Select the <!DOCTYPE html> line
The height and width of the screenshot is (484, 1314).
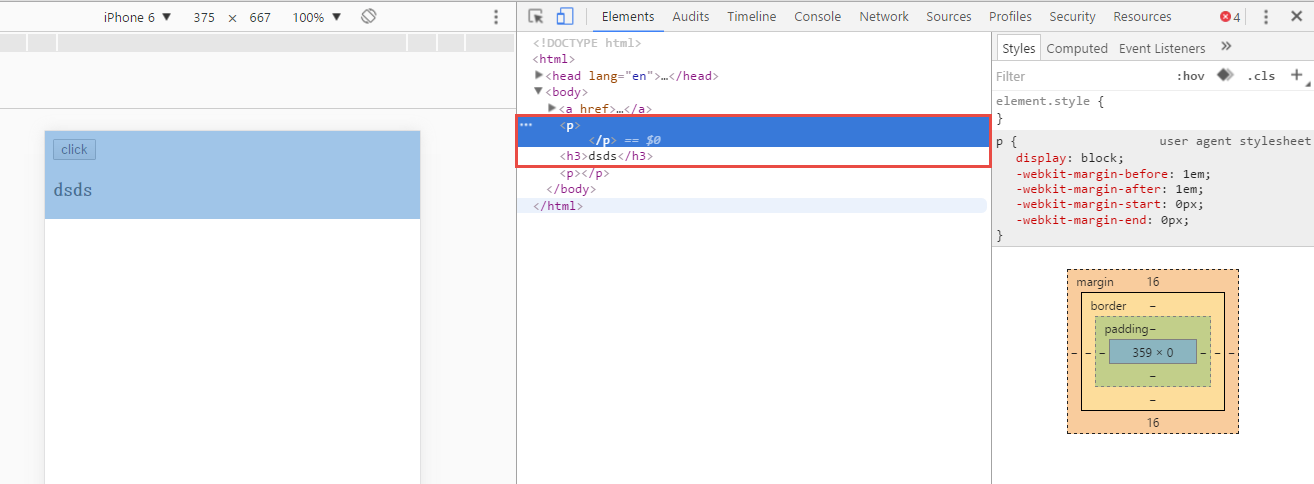587,43
